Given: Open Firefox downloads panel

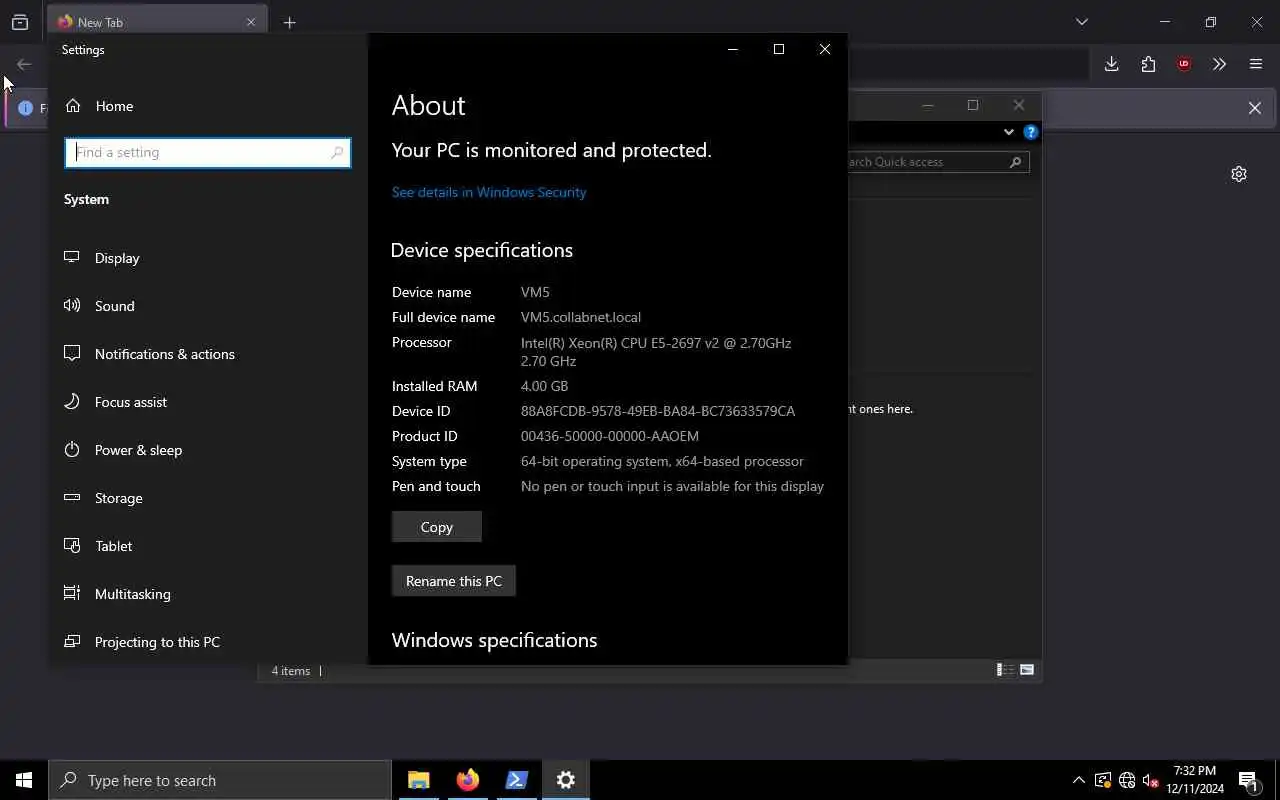Looking at the screenshot, I should click(1111, 64).
